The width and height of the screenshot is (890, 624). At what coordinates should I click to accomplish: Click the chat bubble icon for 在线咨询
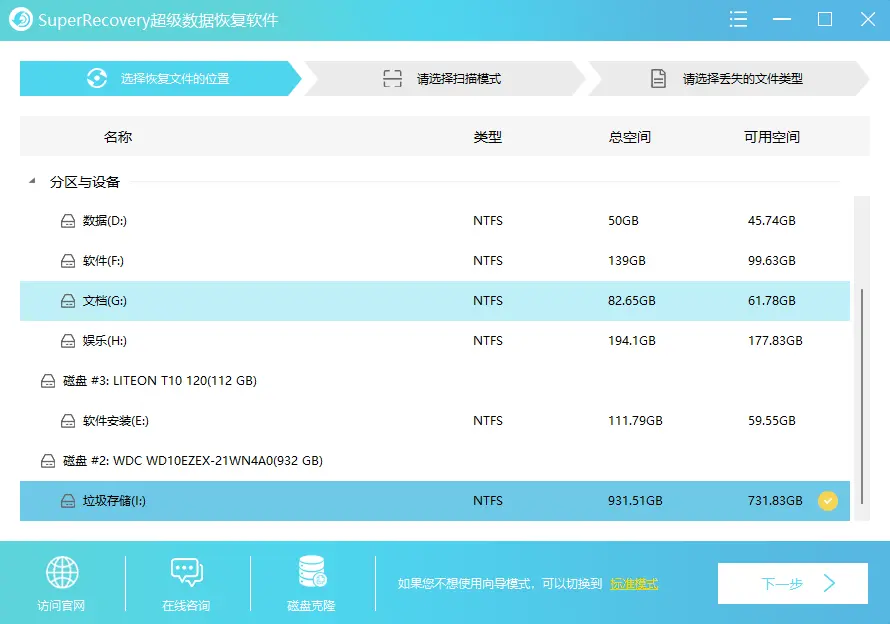(187, 572)
